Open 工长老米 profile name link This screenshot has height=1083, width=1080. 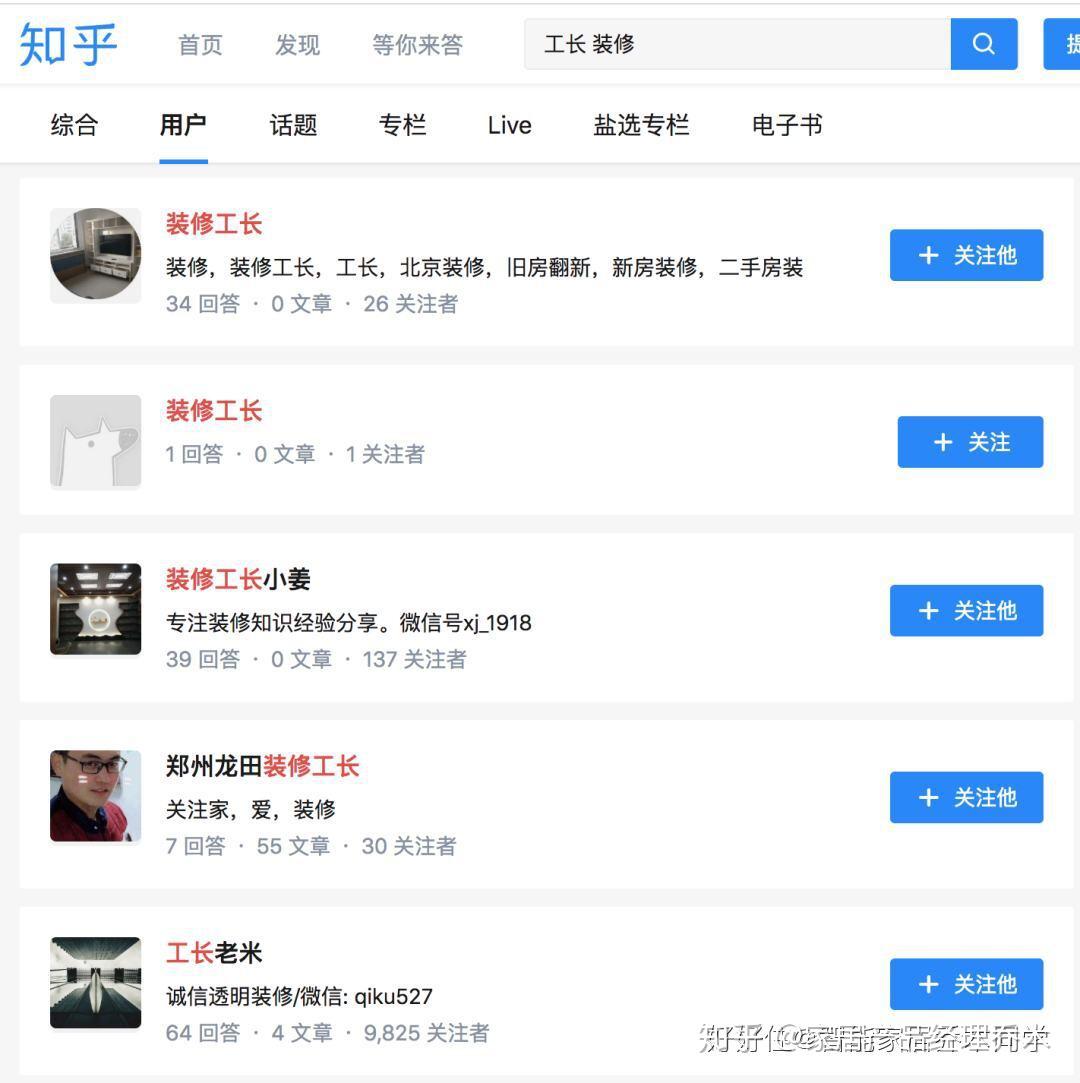coord(214,953)
